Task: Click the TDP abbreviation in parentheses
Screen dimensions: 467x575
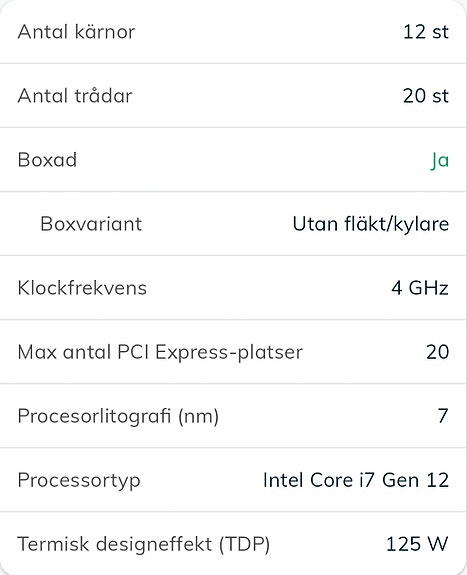Action: pyautogui.click(x=244, y=545)
